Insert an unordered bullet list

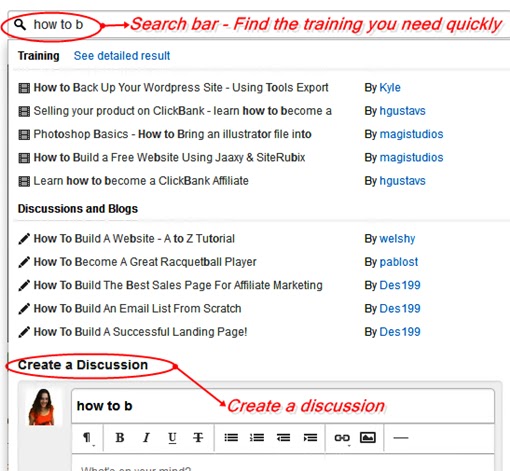coord(231,438)
